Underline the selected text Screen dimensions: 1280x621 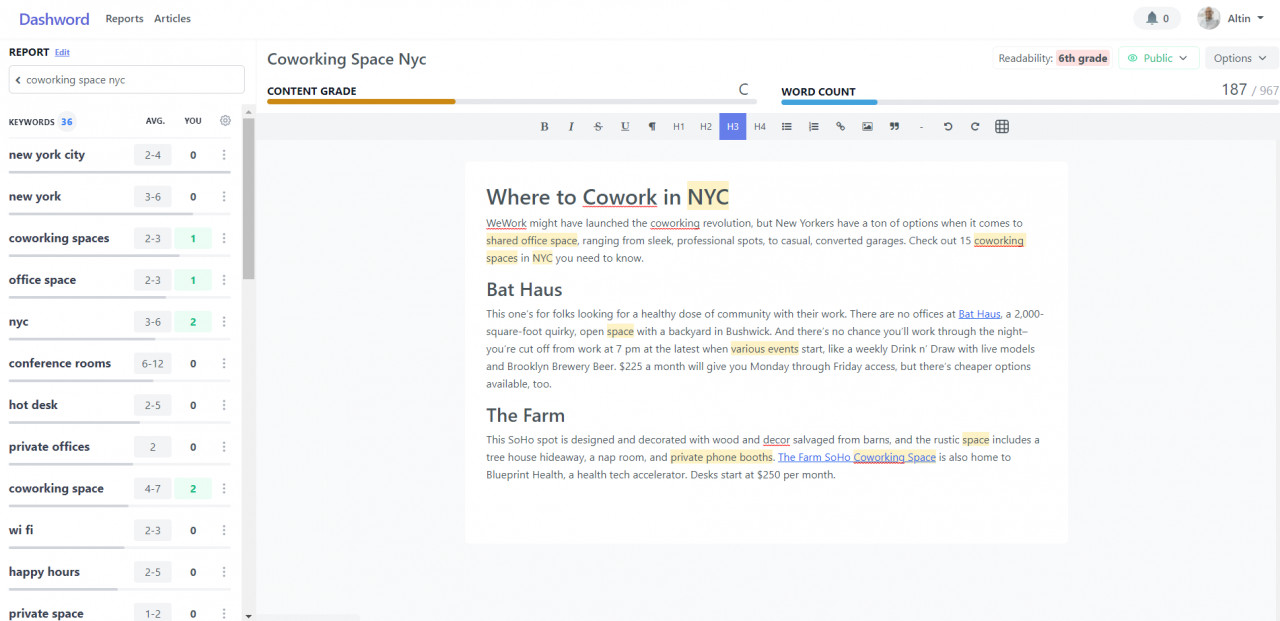[x=625, y=127]
